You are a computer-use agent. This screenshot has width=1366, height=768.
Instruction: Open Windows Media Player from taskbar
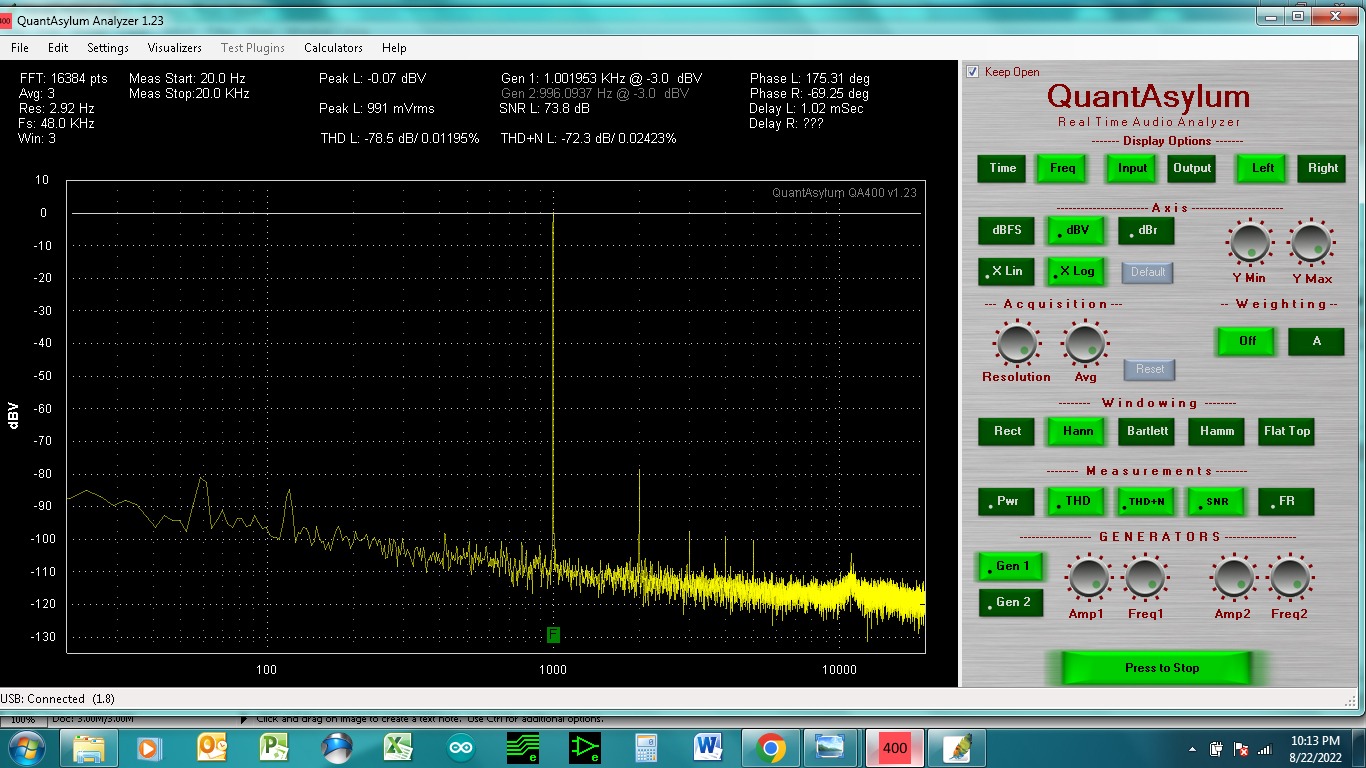point(149,747)
